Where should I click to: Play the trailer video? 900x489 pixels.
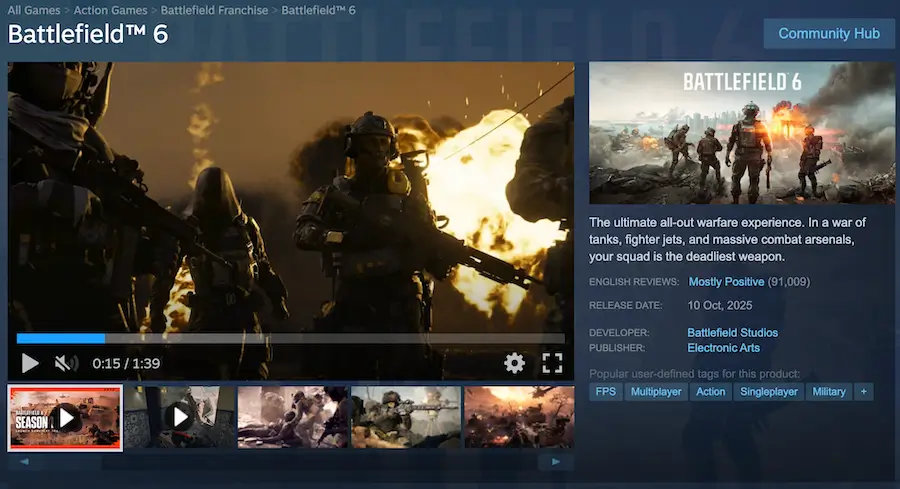pyautogui.click(x=30, y=363)
